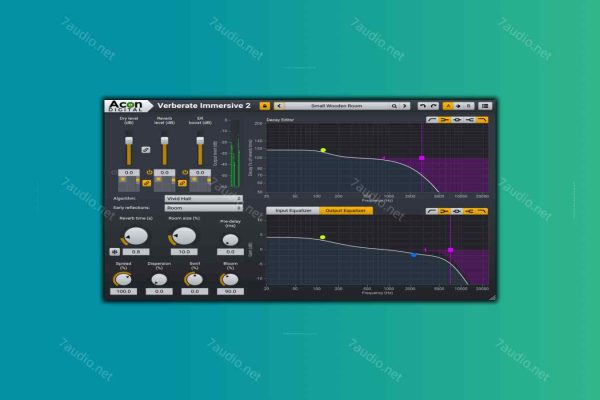Click the Bloom value field

[230, 291]
